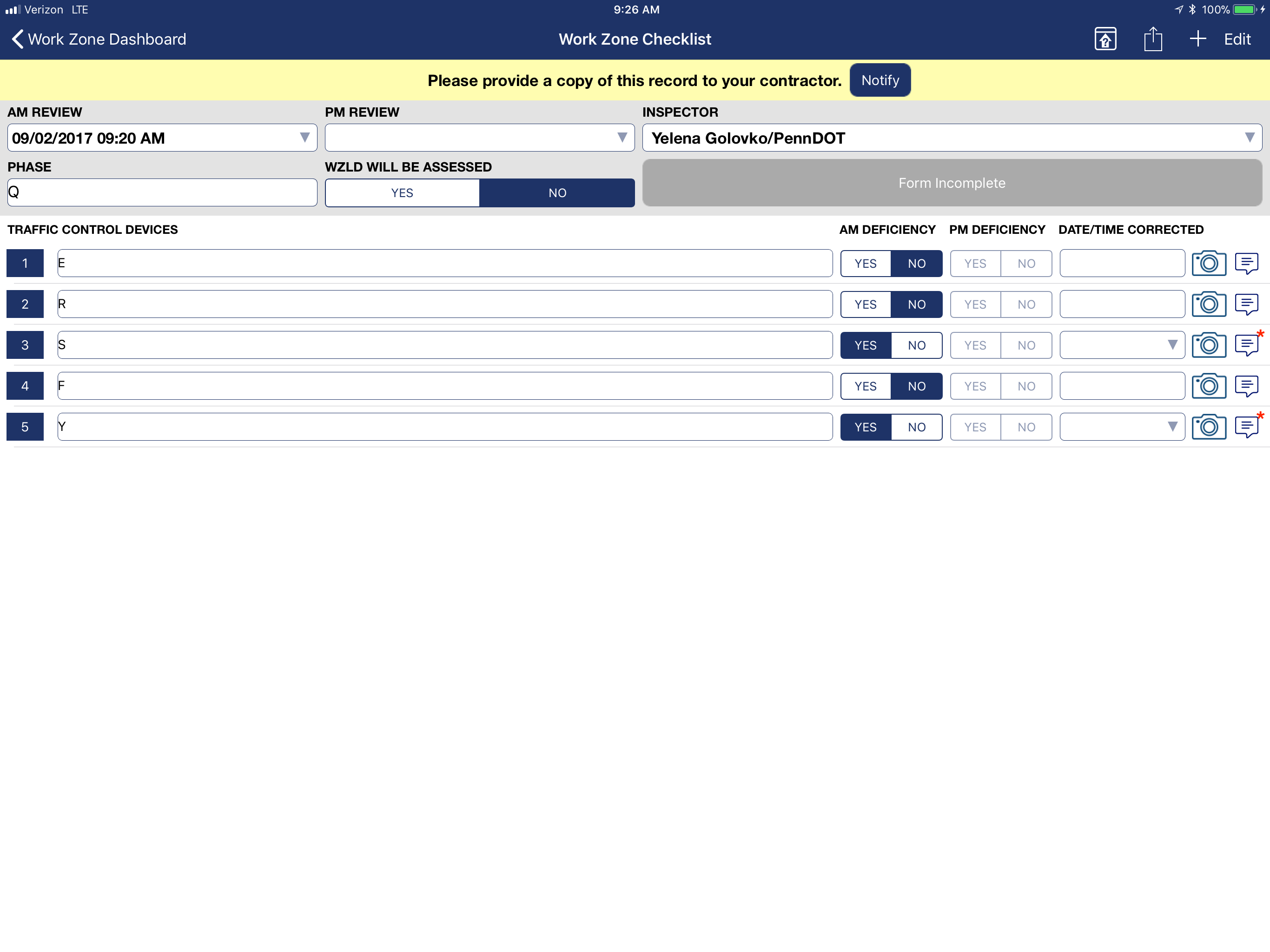This screenshot has width=1270, height=952.
Task: Set WZLD Will Be Assessed to YES
Action: (402, 193)
